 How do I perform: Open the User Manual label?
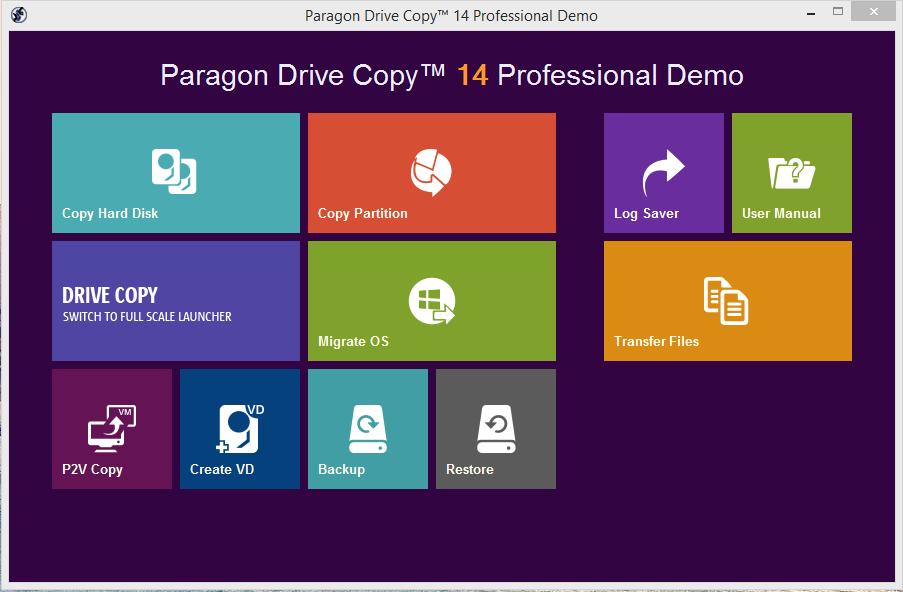click(x=781, y=214)
